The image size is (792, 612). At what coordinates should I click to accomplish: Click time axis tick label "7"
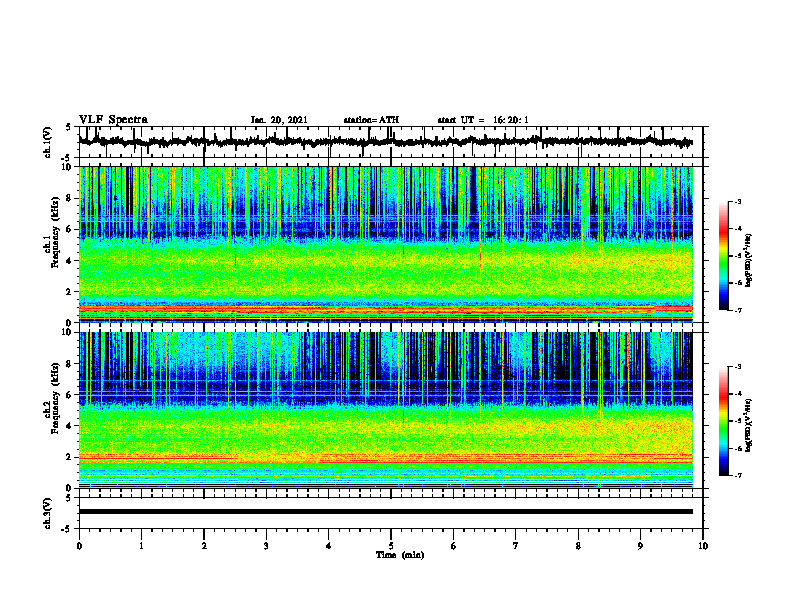click(516, 546)
